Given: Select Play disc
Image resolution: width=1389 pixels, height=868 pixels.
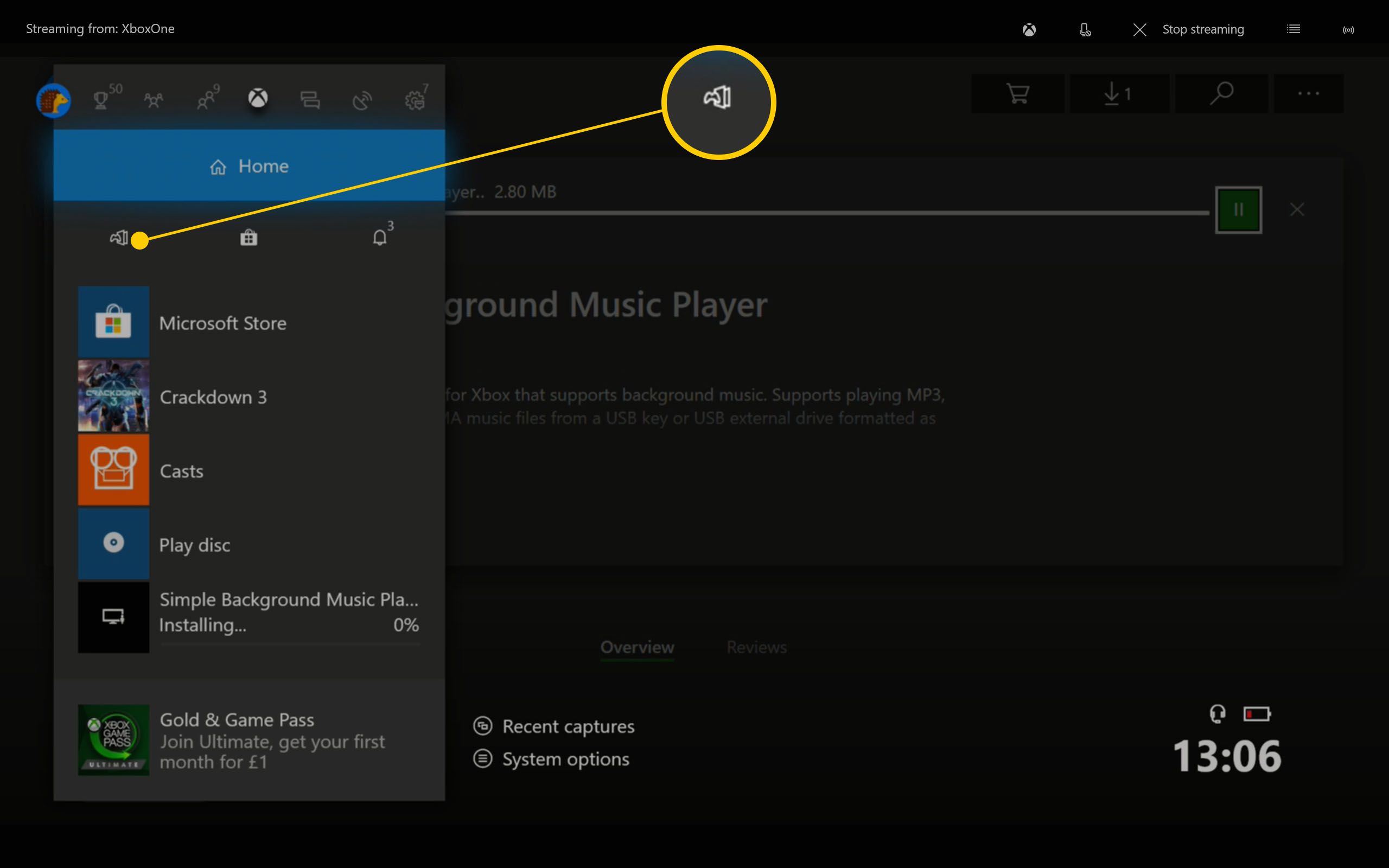Looking at the screenshot, I should pyautogui.click(x=249, y=544).
